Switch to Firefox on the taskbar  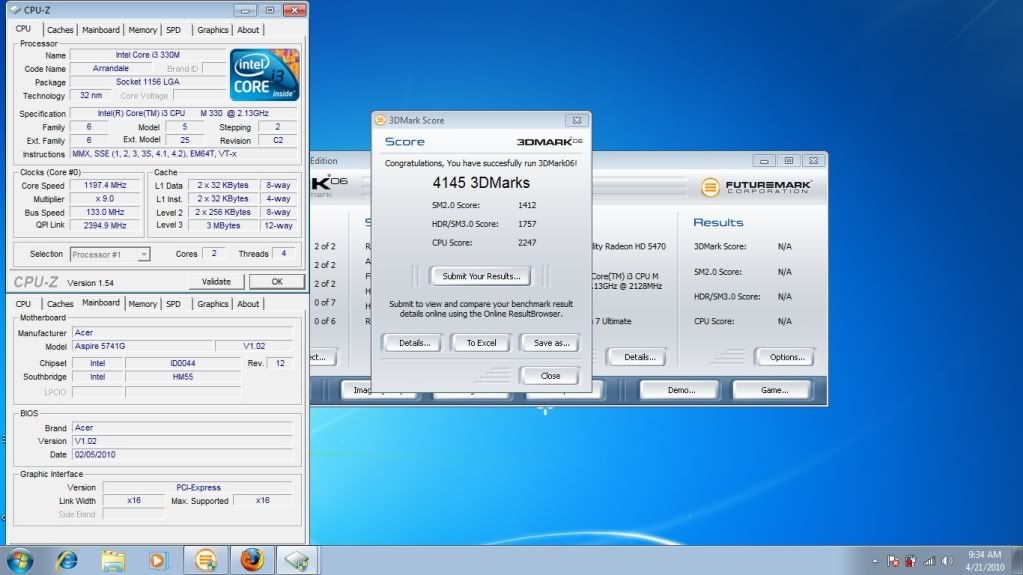[x=252, y=560]
